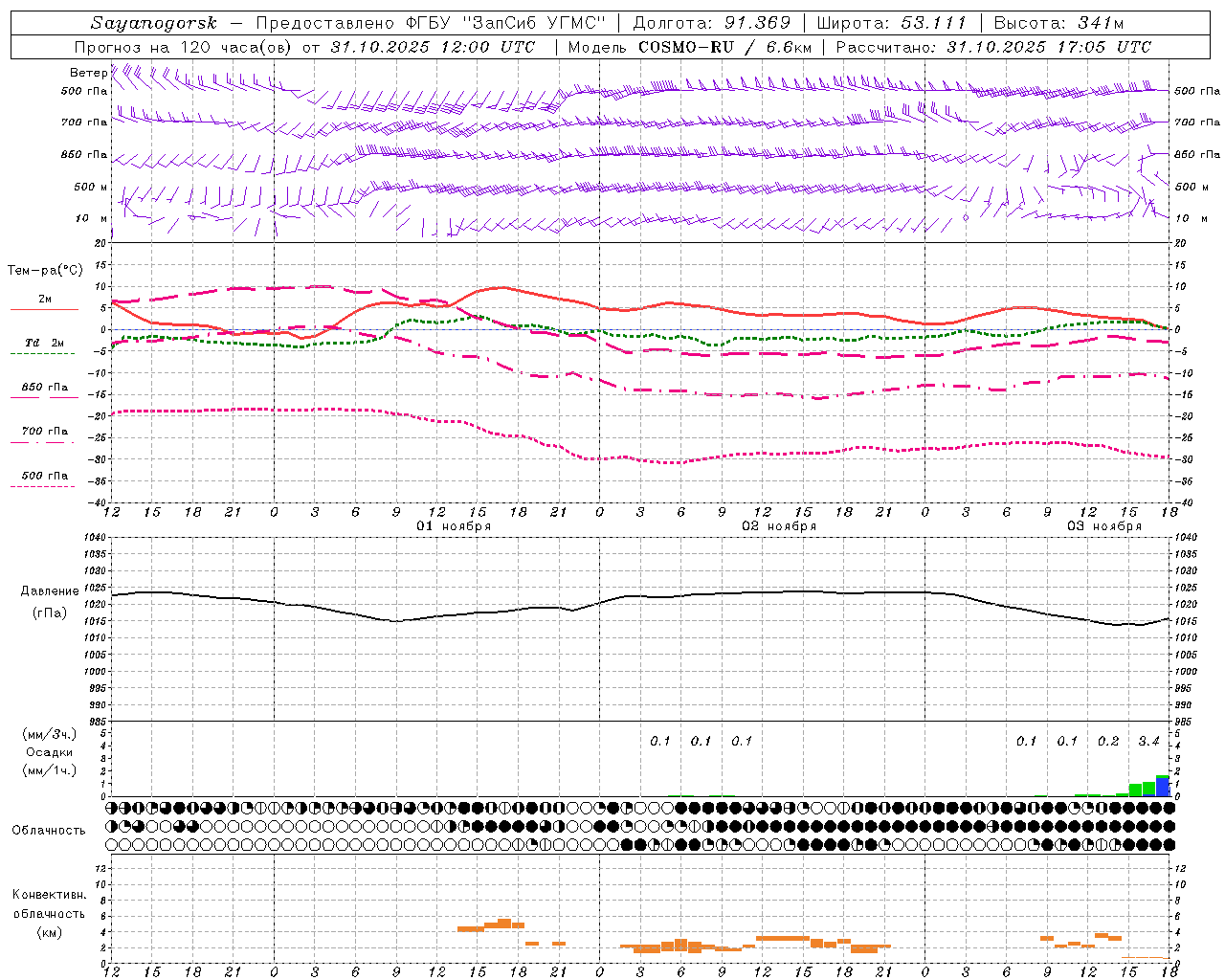Click the 'Высота: 341м' header text
The image size is (1225, 980).
(1058, 23)
